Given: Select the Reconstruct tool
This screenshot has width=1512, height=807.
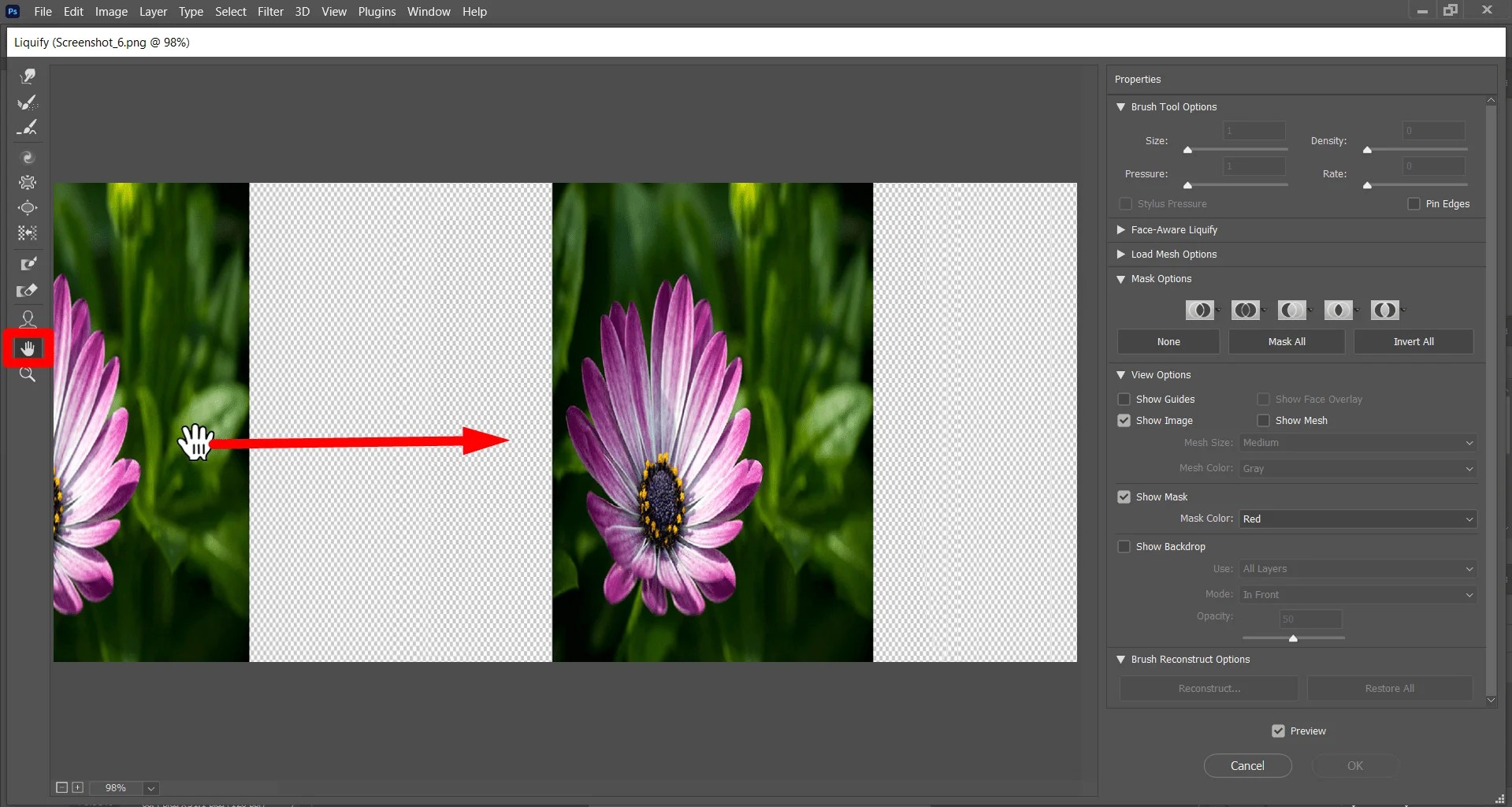Looking at the screenshot, I should point(28,102).
